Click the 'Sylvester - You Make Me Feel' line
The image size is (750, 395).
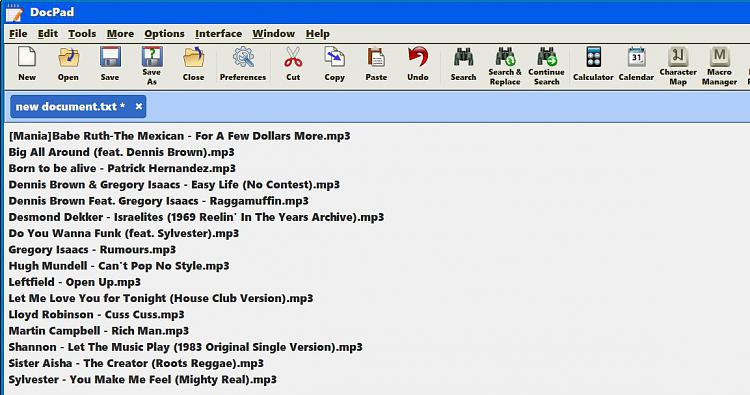pyautogui.click(x=143, y=380)
